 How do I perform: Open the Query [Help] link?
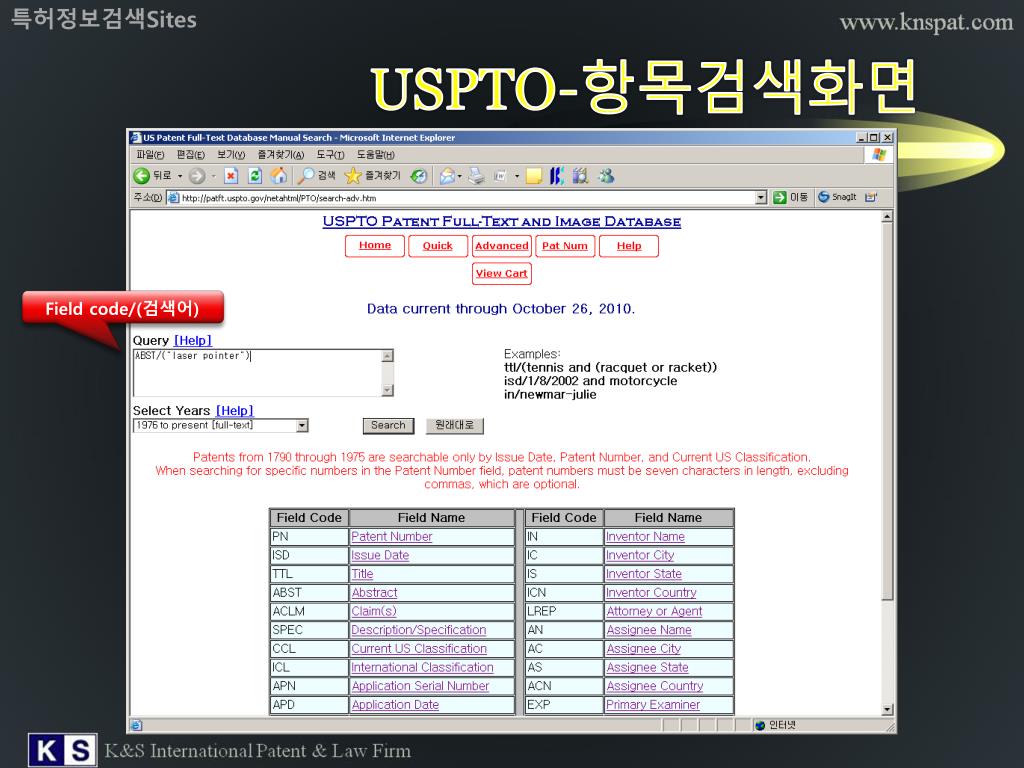coord(193,340)
